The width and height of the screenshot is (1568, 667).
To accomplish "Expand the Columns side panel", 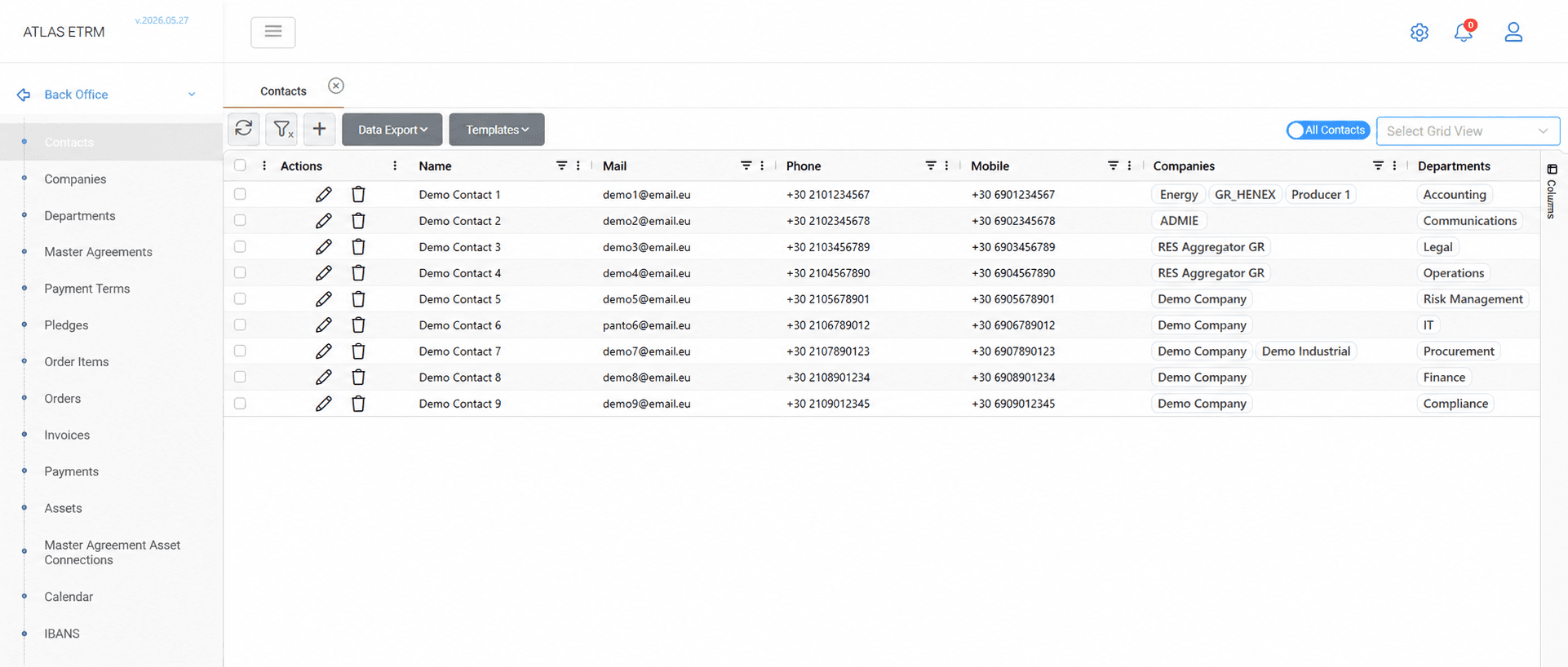I will [x=1552, y=192].
